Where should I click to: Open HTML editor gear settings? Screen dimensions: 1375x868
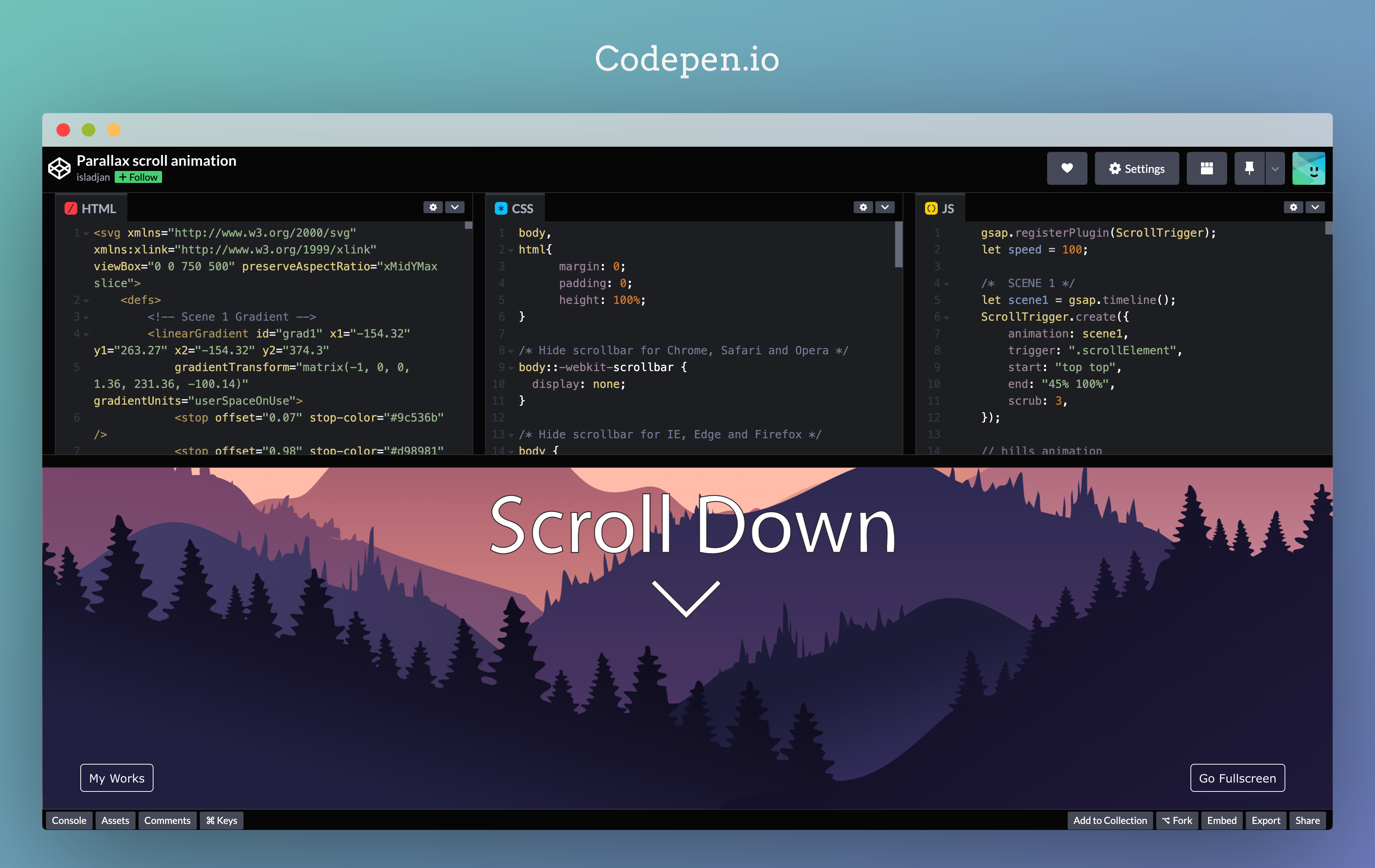point(433,207)
